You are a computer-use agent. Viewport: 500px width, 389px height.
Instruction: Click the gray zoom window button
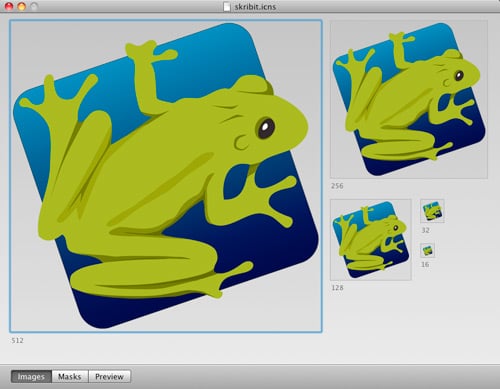click(x=34, y=6)
